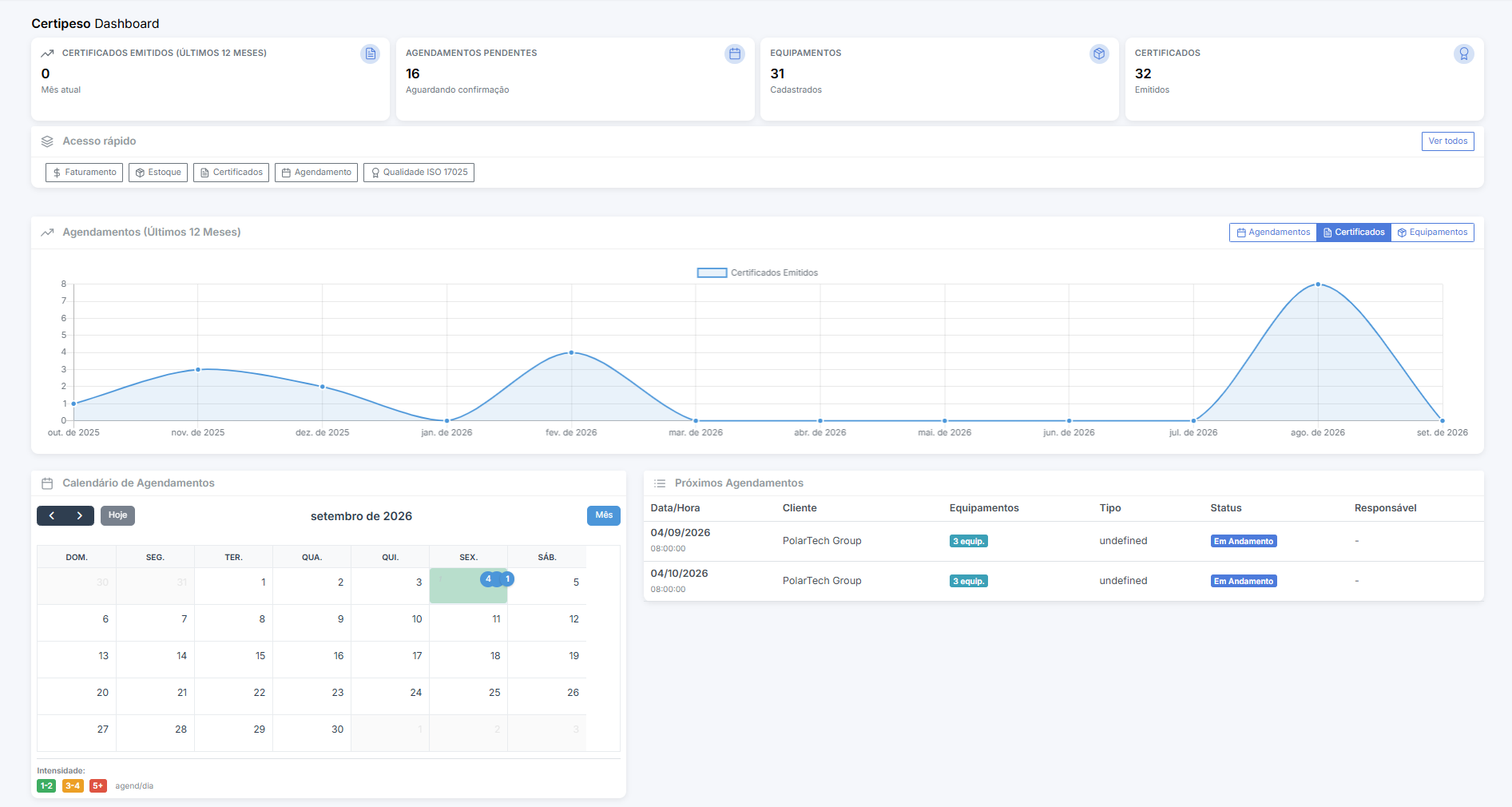Click the orange 3-4 intensity swatch

(x=73, y=786)
